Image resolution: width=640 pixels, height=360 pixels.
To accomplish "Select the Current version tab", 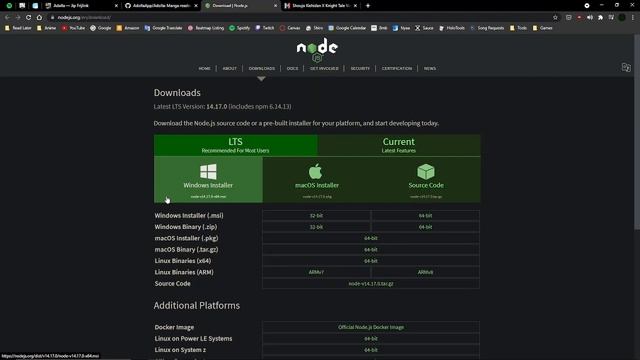I will (399, 145).
